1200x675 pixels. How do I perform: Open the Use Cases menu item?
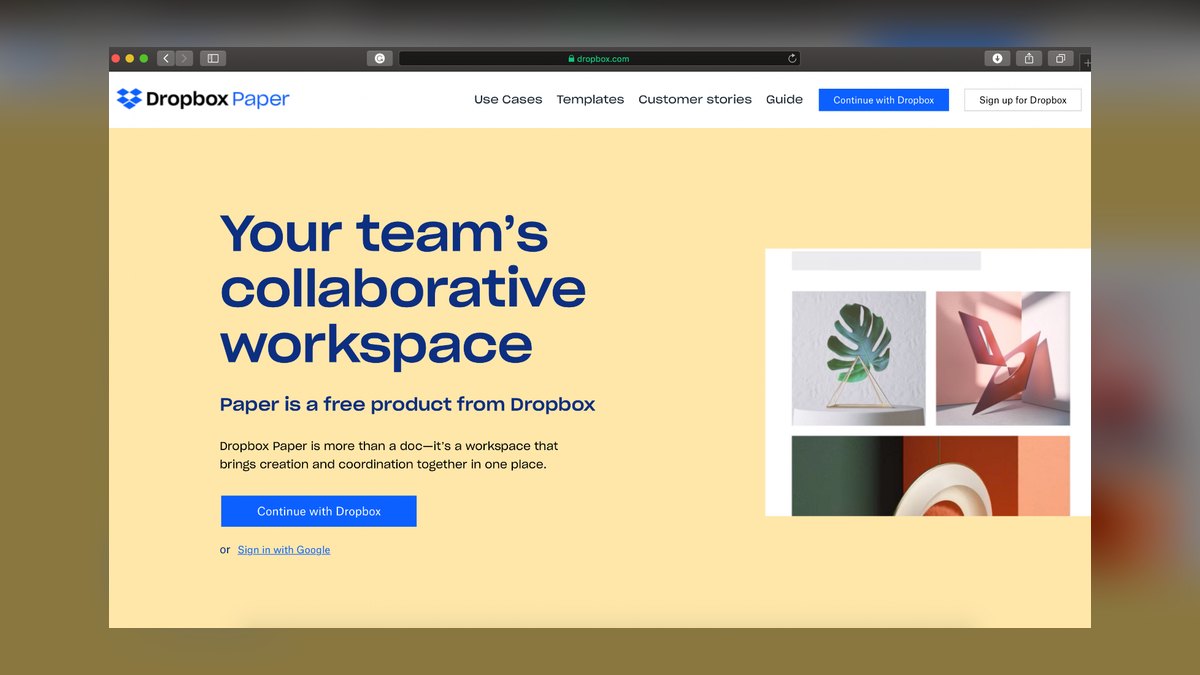[508, 99]
